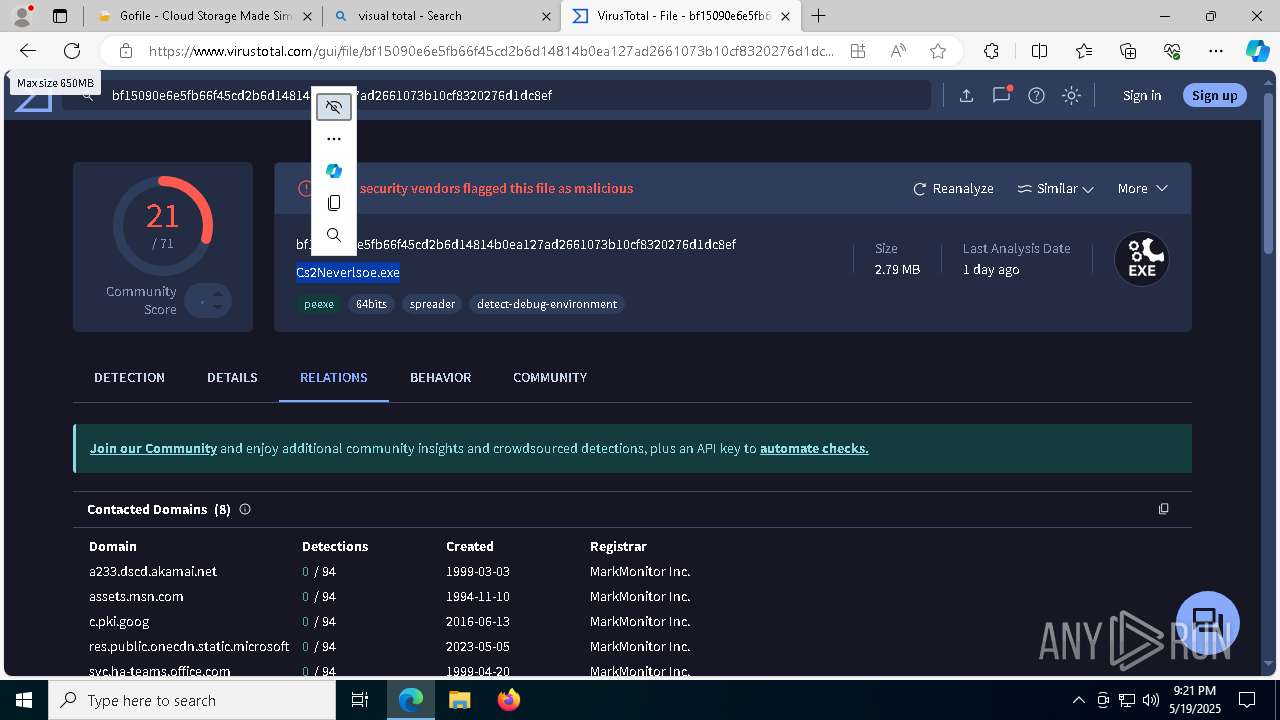Hide the mini selection menu via crossed-eye icon
Screen dimensions: 1280x720
coord(334,107)
